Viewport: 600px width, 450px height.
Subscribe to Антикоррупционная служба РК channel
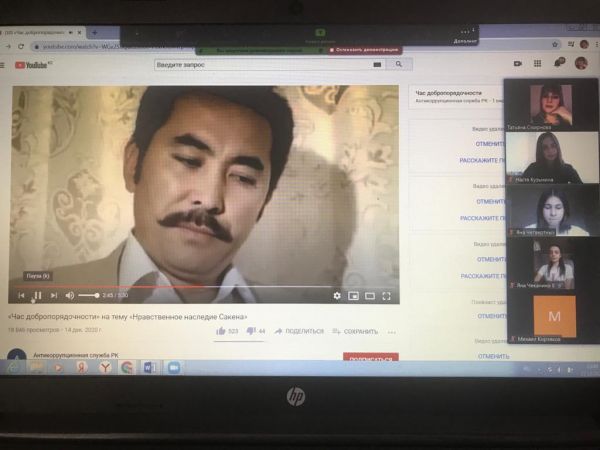tap(370, 357)
